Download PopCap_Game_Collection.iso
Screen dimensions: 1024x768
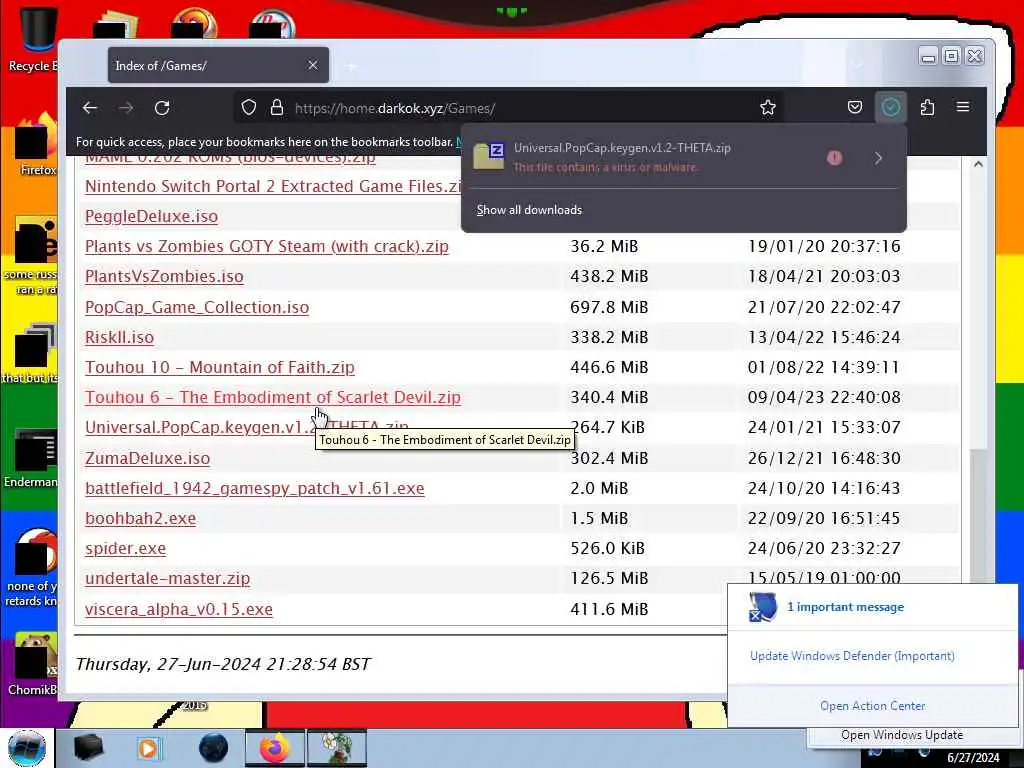coord(197,307)
